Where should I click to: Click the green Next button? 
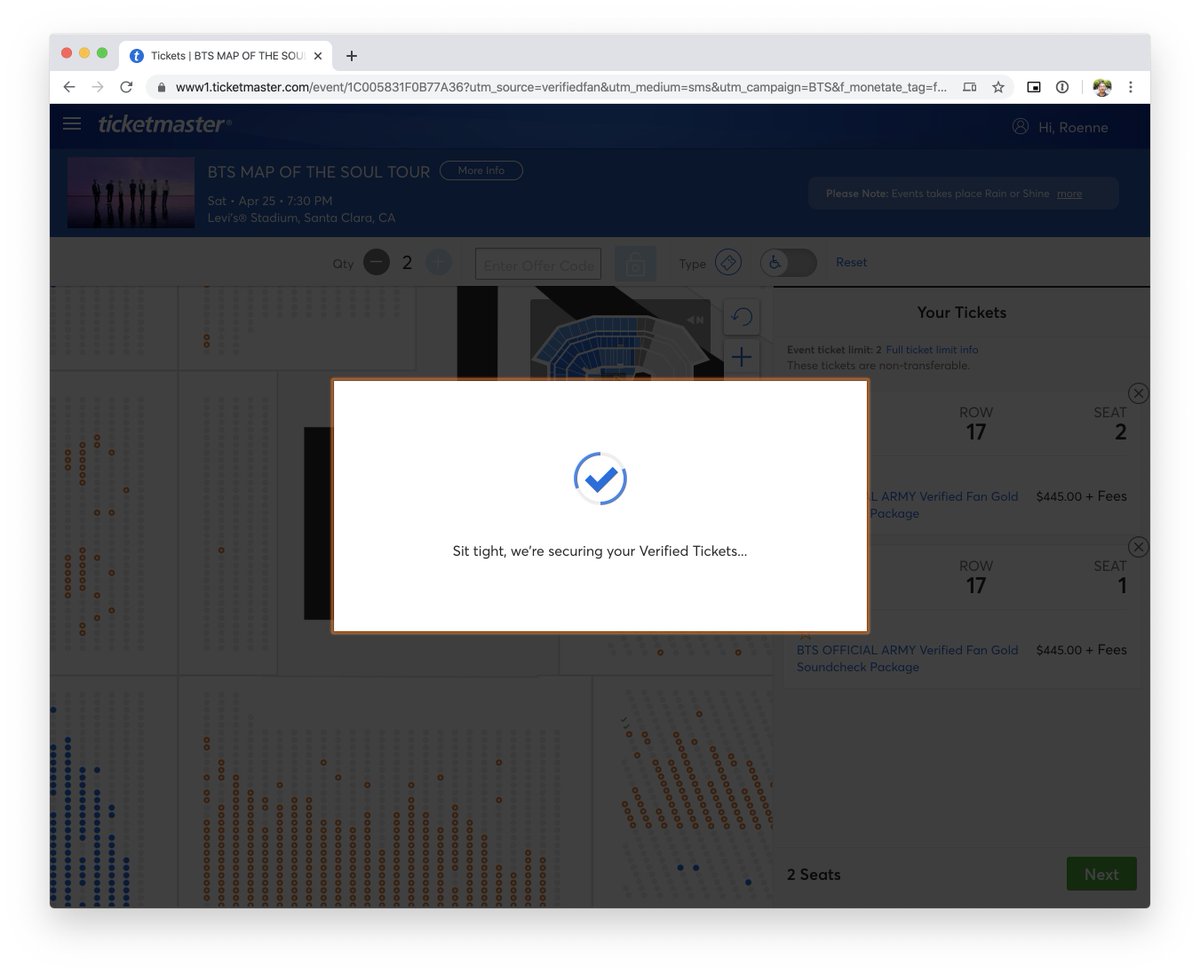(x=1101, y=874)
